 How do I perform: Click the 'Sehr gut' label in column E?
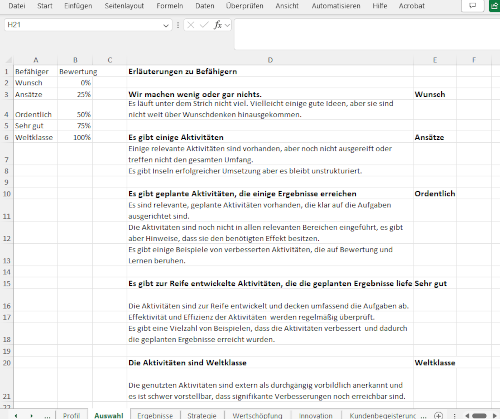pos(430,284)
